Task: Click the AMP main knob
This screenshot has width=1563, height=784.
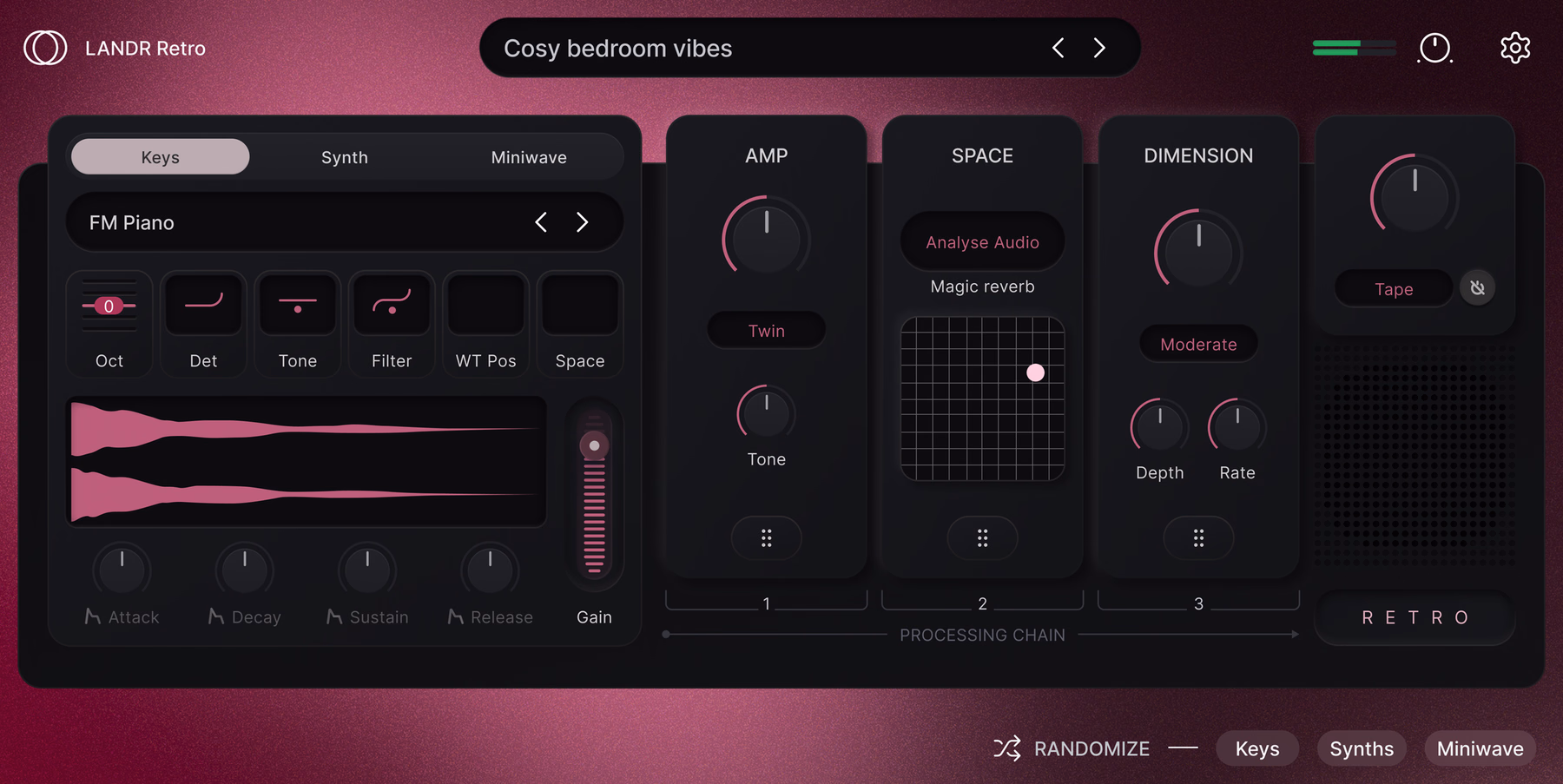Action: [x=766, y=238]
